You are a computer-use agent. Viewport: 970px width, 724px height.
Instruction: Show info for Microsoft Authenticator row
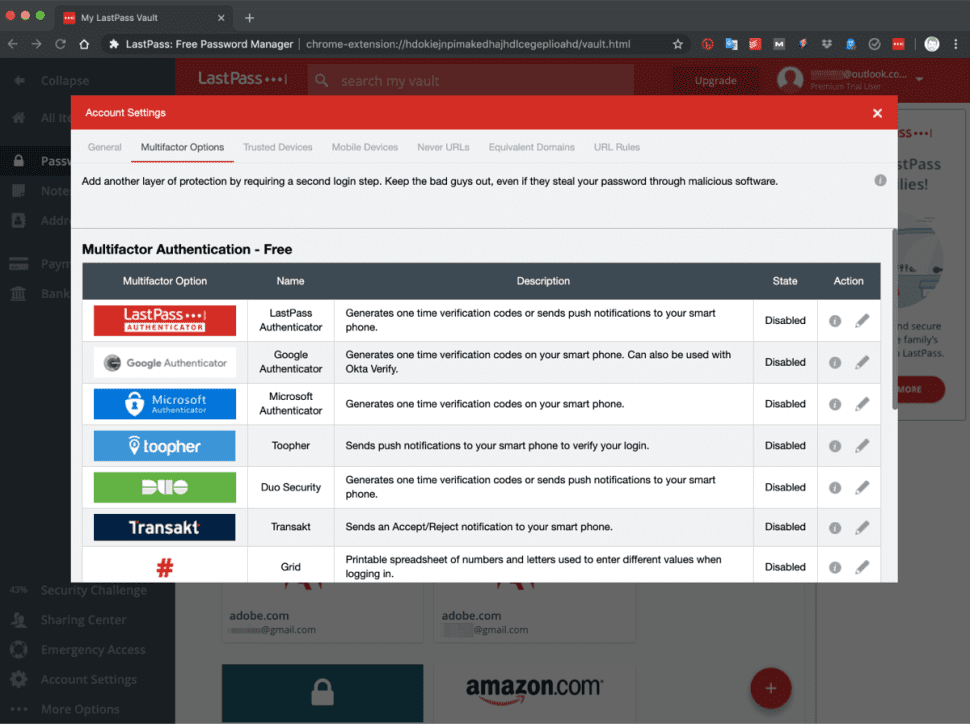pyautogui.click(x=835, y=404)
